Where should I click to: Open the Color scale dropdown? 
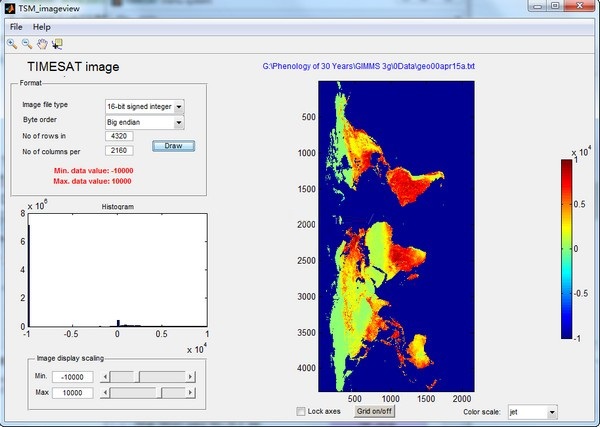[531, 411]
